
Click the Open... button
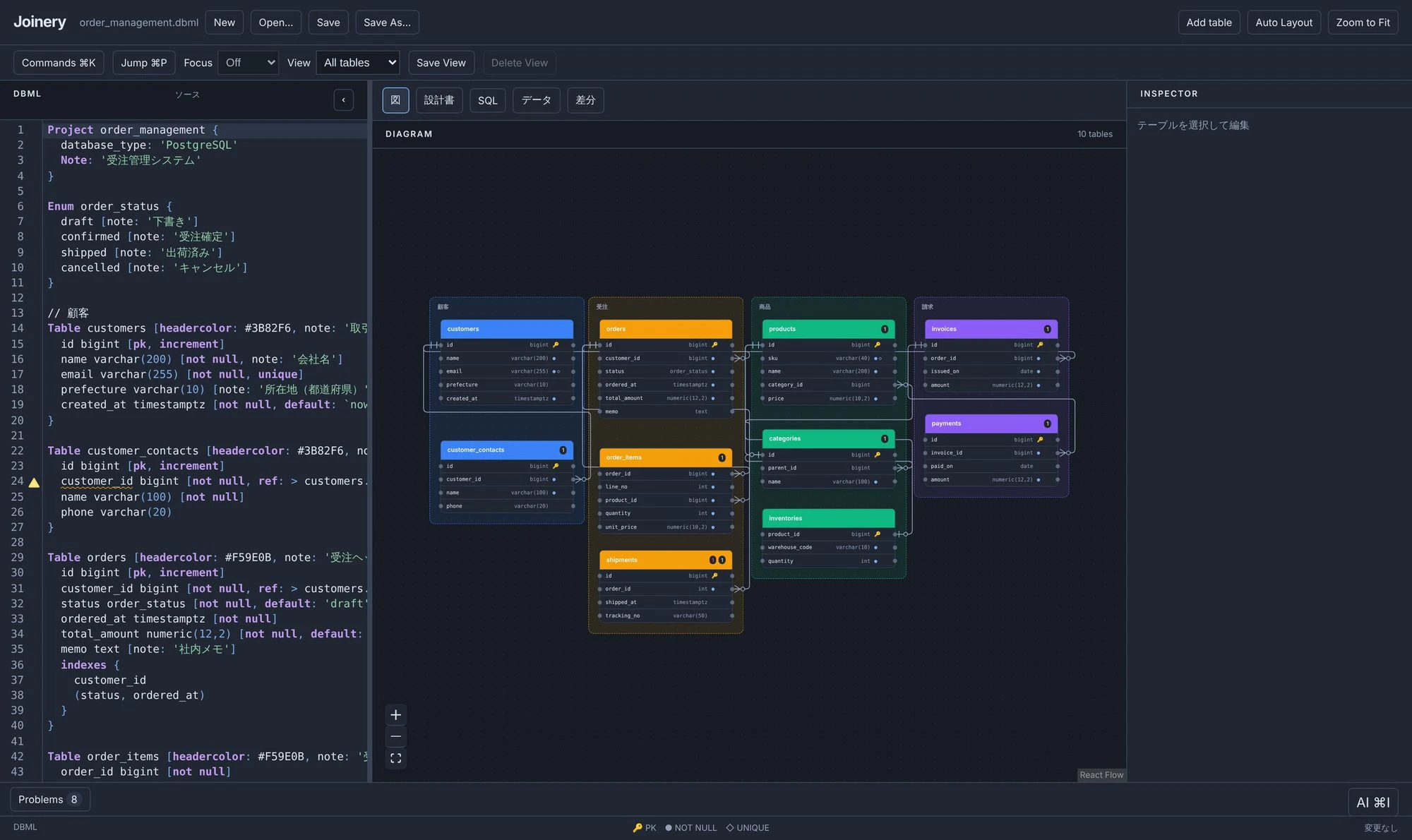(276, 23)
